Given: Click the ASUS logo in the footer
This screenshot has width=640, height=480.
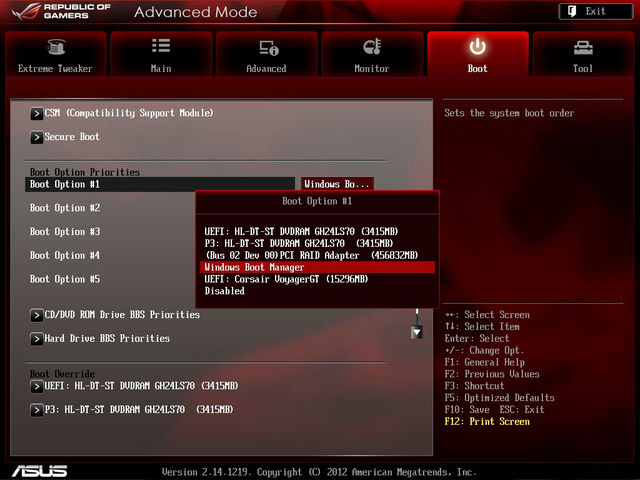Looking at the screenshot, I should (40, 471).
